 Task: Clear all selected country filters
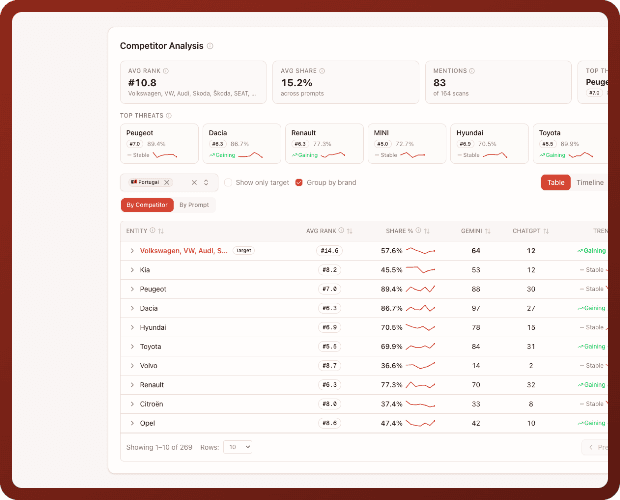pyautogui.click(x=194, y=182)
